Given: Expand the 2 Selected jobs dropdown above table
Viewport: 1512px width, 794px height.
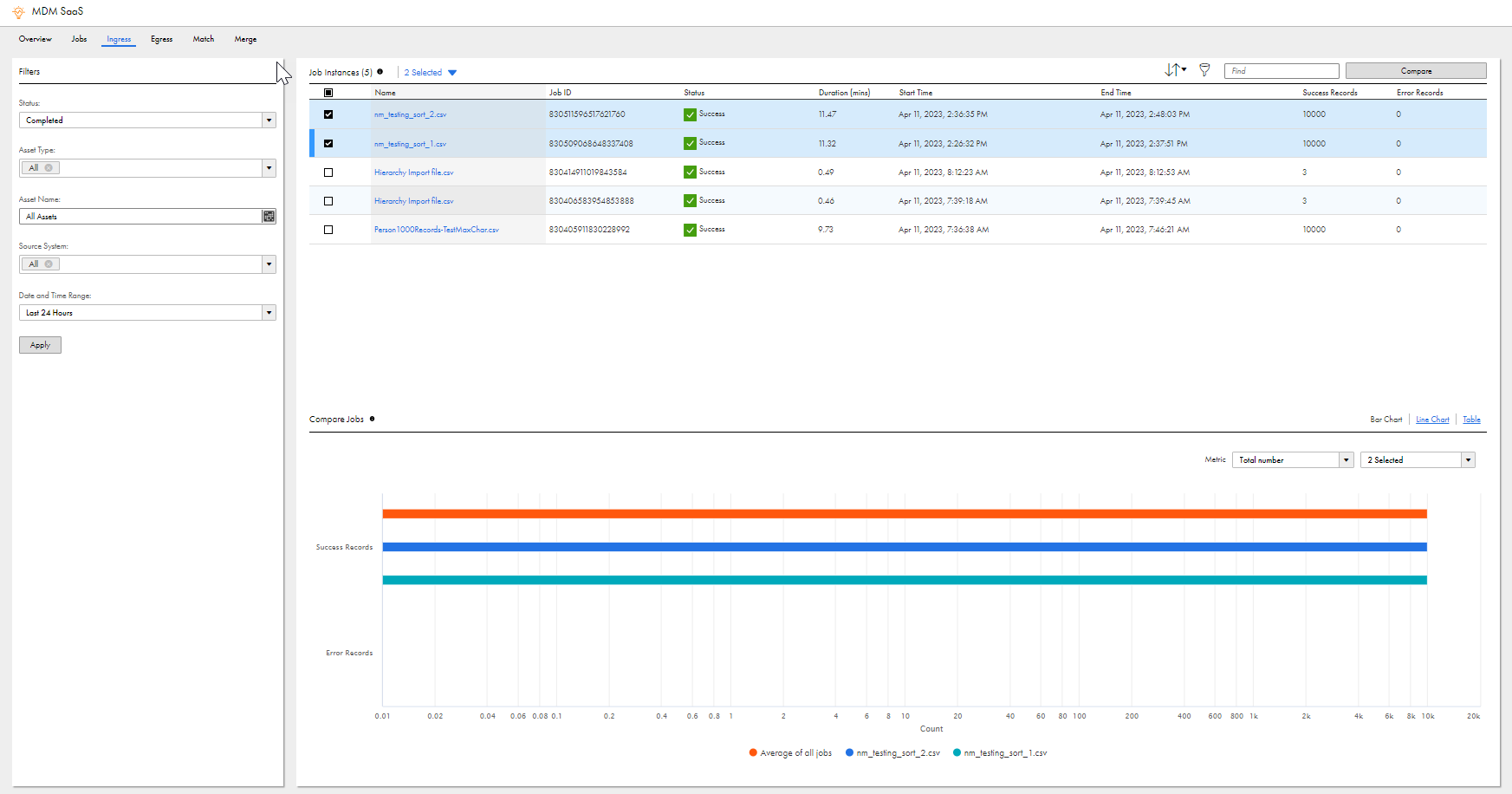Looking at the screenshot, I should pos(431,73).
